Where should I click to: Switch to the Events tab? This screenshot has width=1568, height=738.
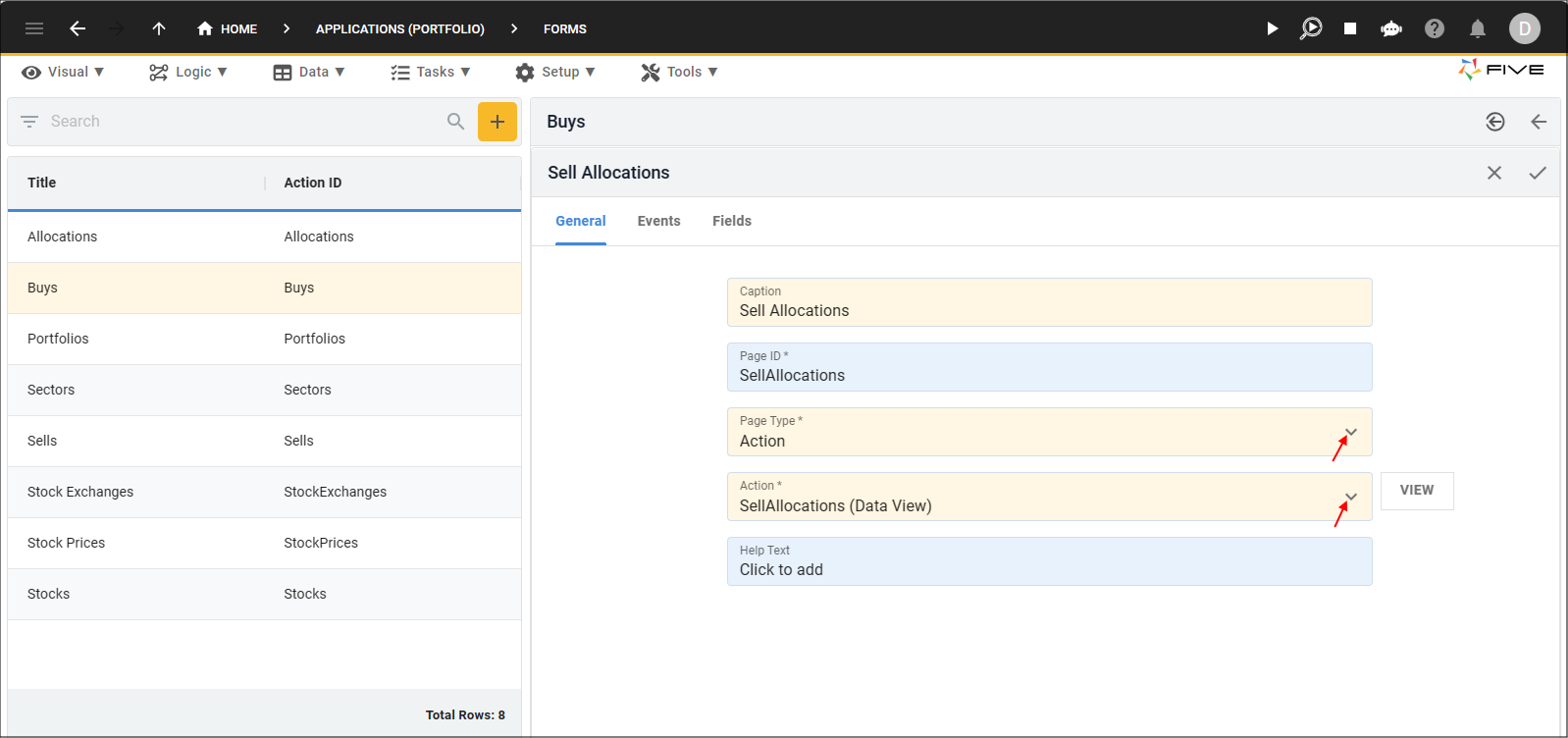[x=658, y=221]
